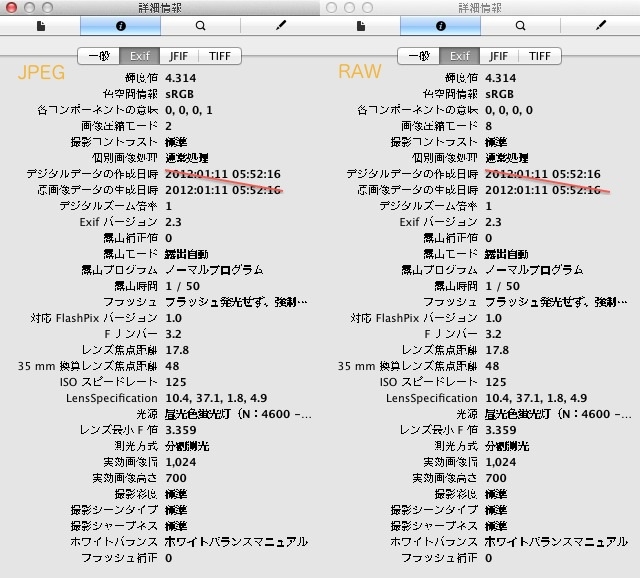Click the 露出自動 value in RAW window
Screen dimensions: 640x578
507,254
